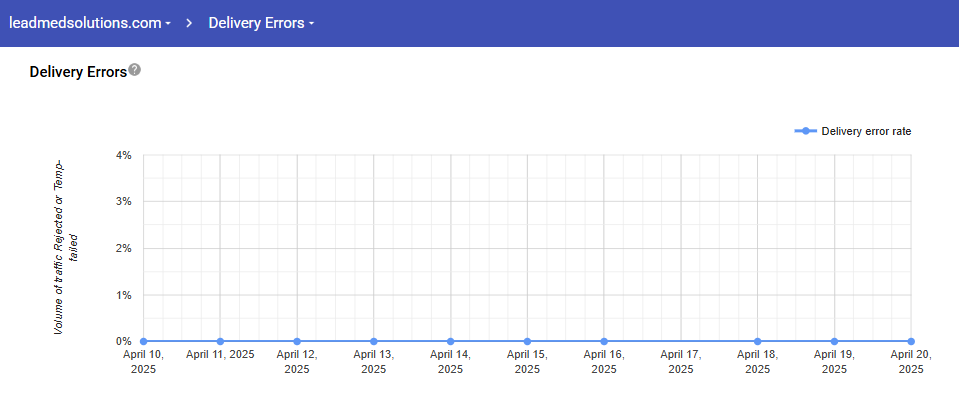959x402 pixels.
Task: Click the help icon beside Delivery Errors heading
Action: (135, 70)
